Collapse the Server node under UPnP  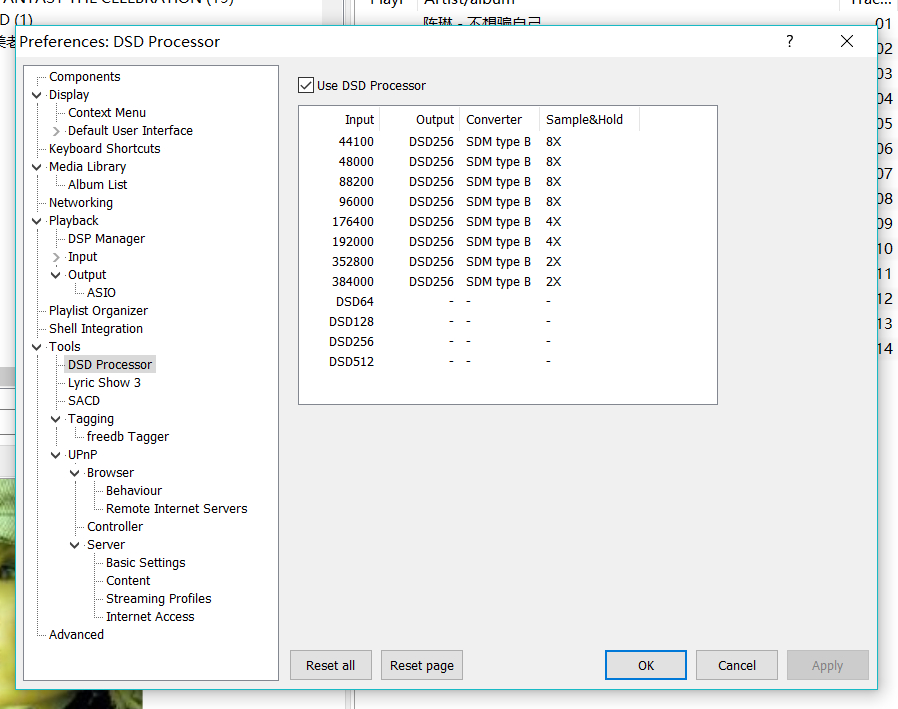click(x=74, y=545)
